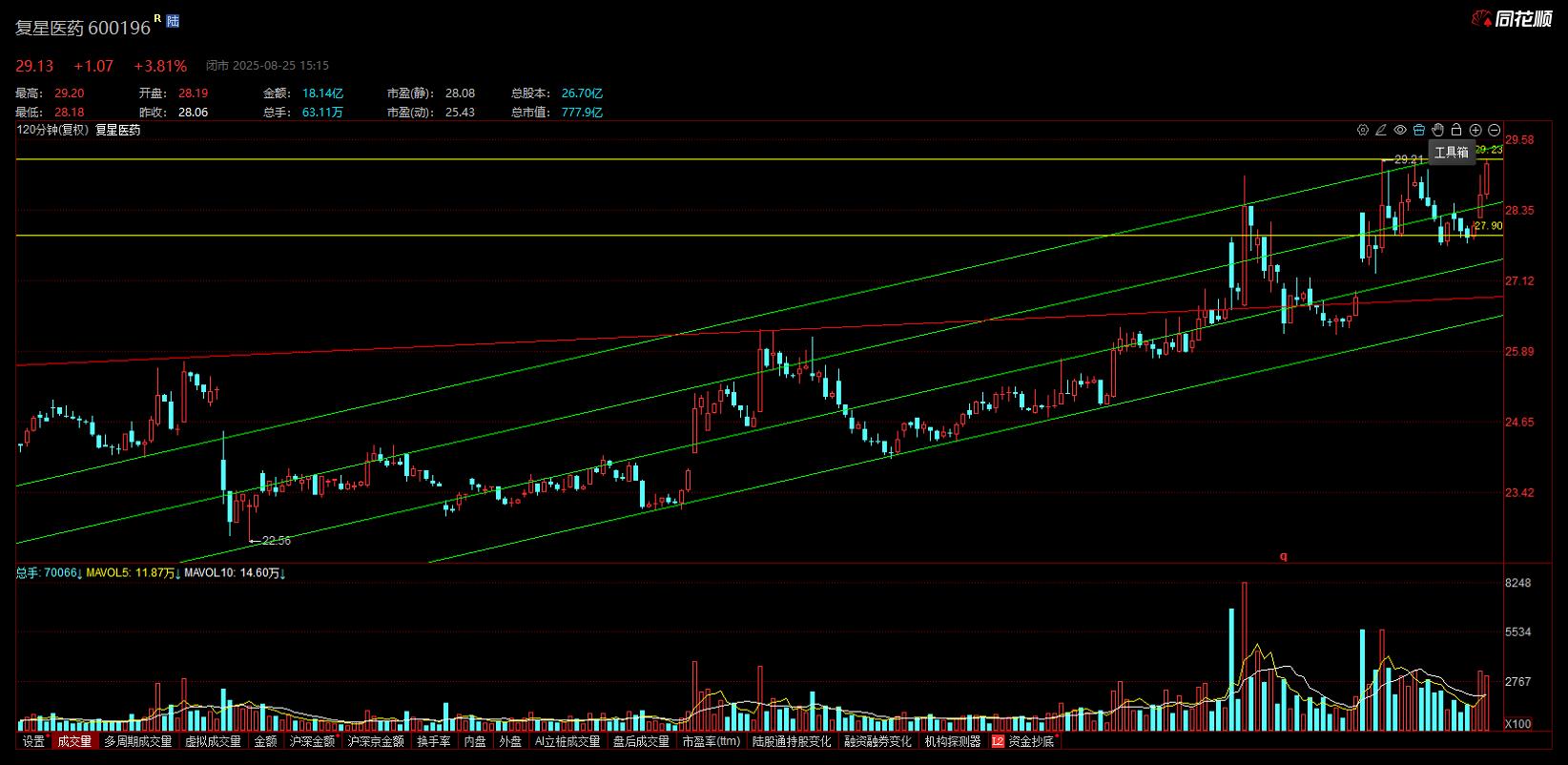Image resolution: width=1568 pixels, height=765 pixels.
Task: Click the R margin-trading marker beside the stock code
Action: 157,18
